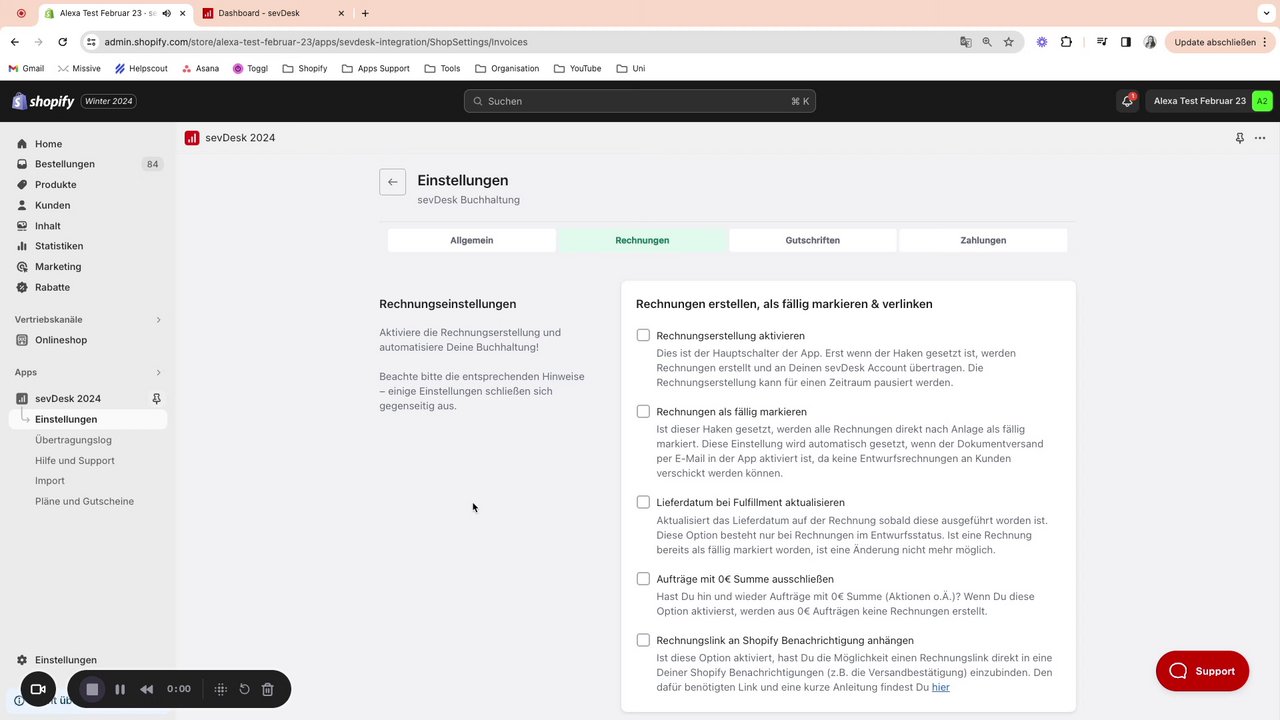Click the red Support button
The height and width of the screenshot is (720, 1280).
pyautogui.click(x=1202, y=671)
